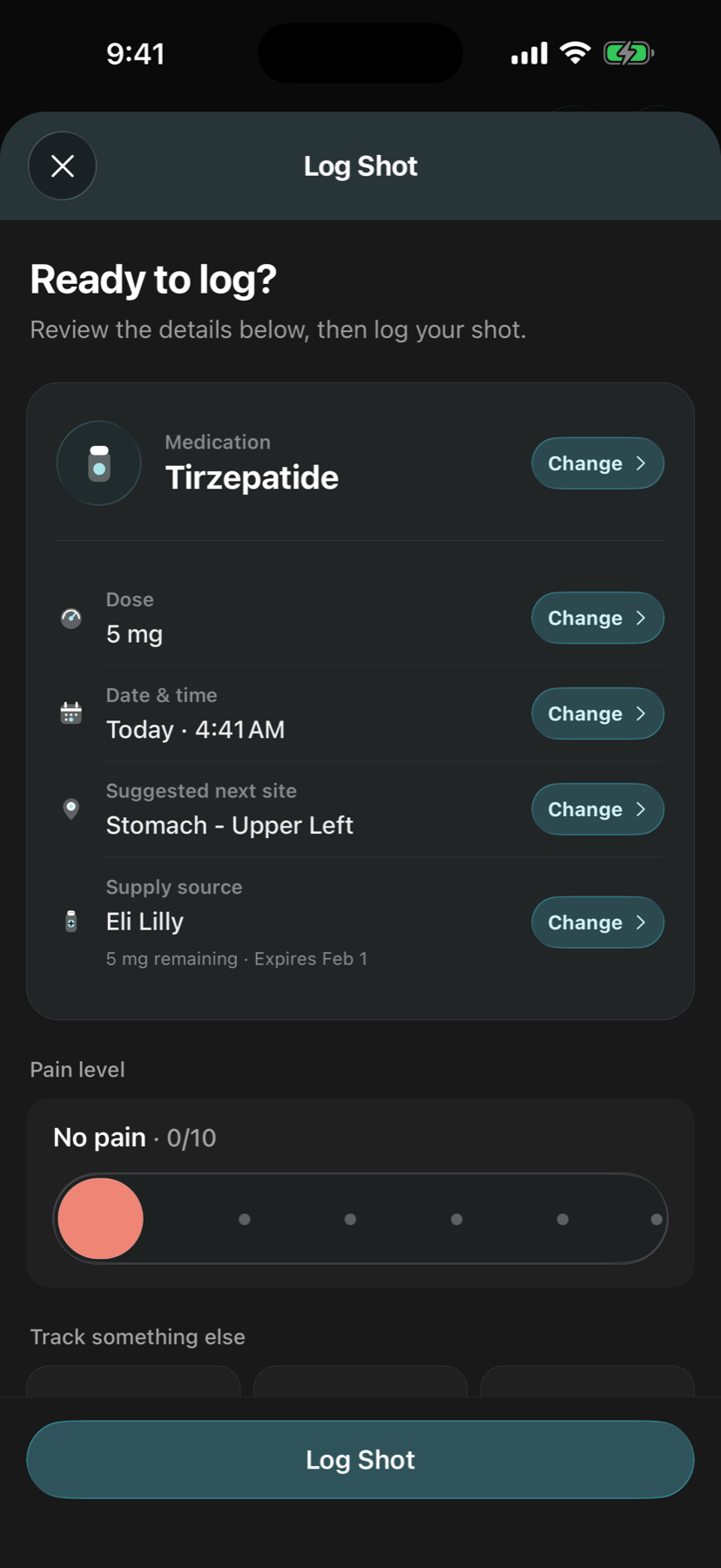721x1568 pixels.
Task: Tap the coral pain slider handle
Action: [x=100, y=1219]
